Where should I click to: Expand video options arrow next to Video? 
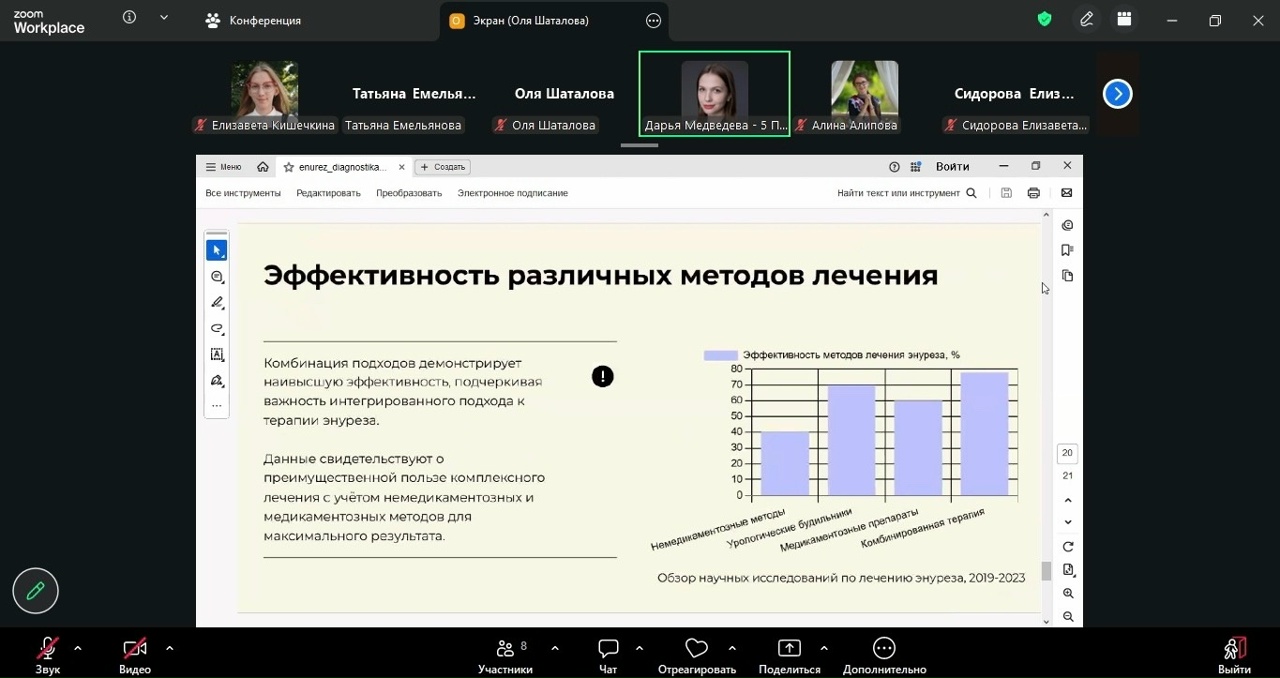pos(169,648)
